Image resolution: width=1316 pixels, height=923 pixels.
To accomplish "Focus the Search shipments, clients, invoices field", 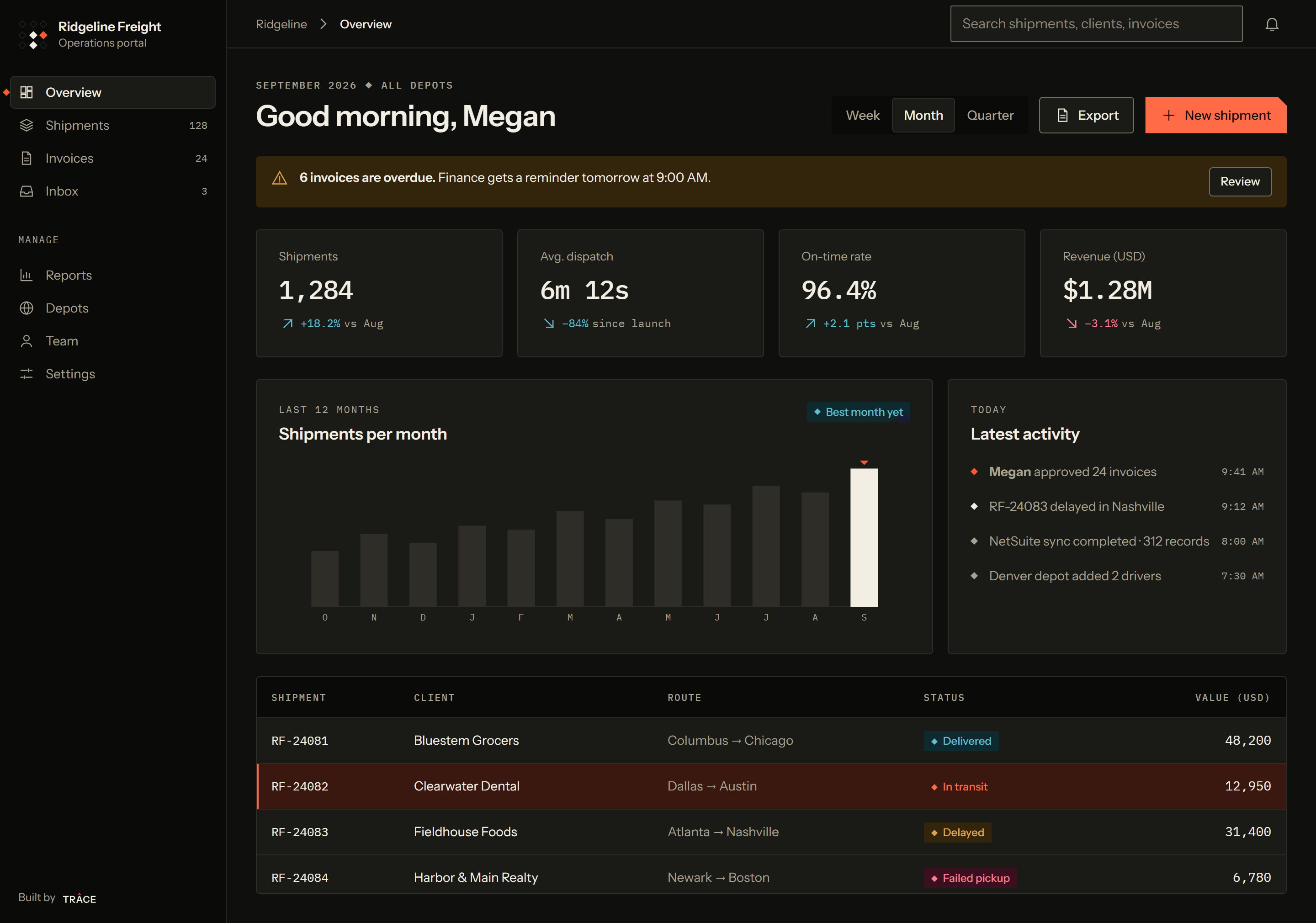I will coord(1096,23).
